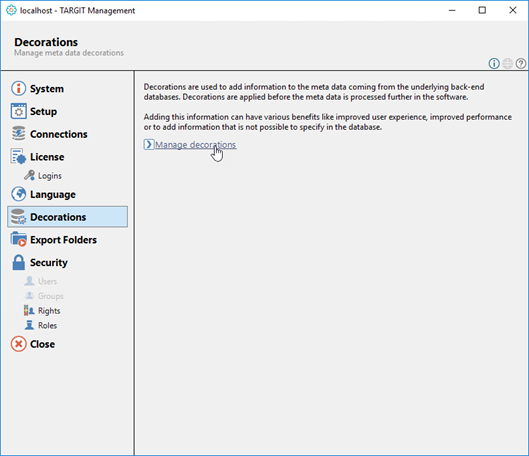
Task: Open the Rights item under Security
Action: [x=42, y=311]
